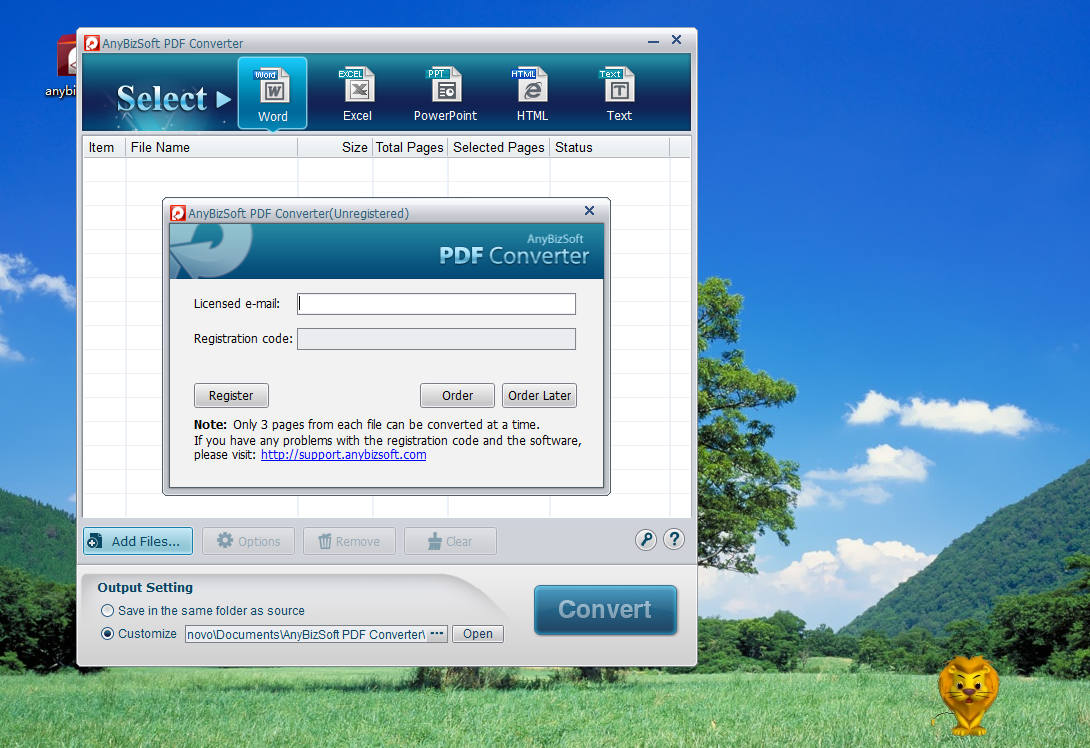Image resolution: width=1090 pixels, height=748 pixels.
Task: Click the Order button
Action: (457, 396)
